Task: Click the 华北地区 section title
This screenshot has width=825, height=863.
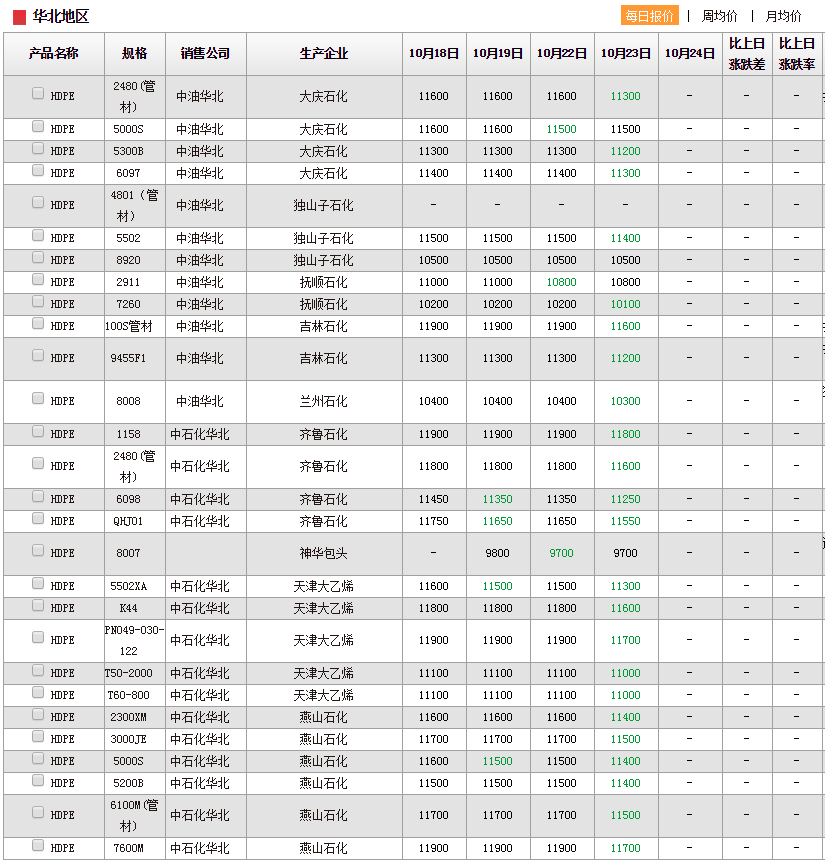Action: (61, 17)
